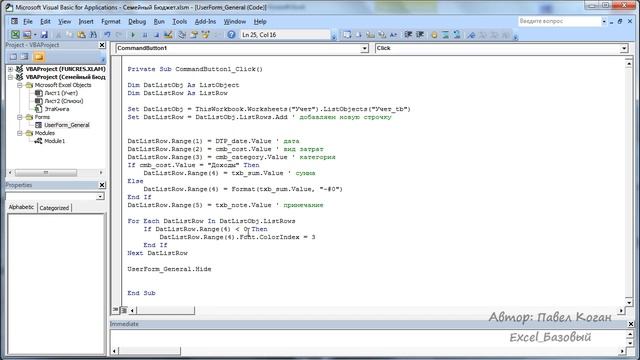The width and height of the screenshot is (640, 360).
Task: Click the code window scroll-down arrow
Action: pos(629,302)
